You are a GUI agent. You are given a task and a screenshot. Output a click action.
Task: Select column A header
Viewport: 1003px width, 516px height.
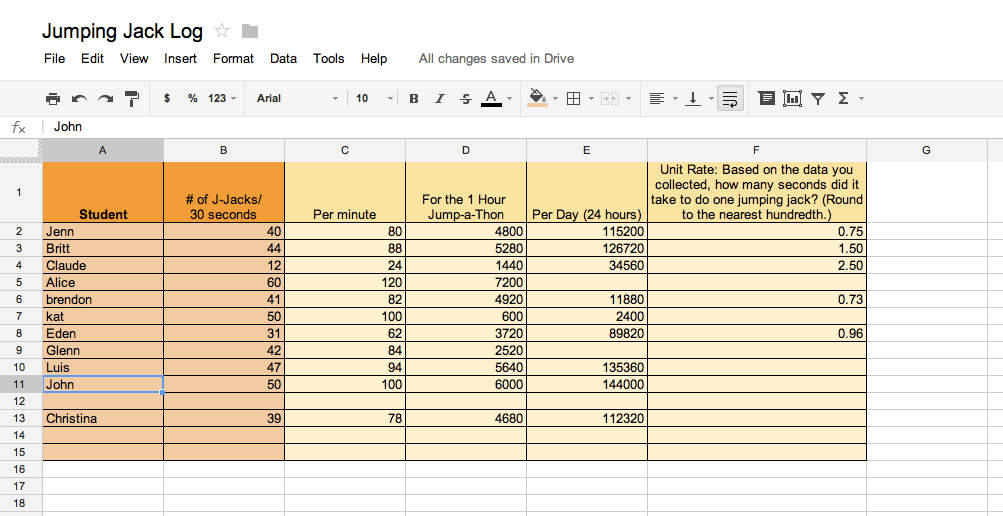[x=103, y=150]
